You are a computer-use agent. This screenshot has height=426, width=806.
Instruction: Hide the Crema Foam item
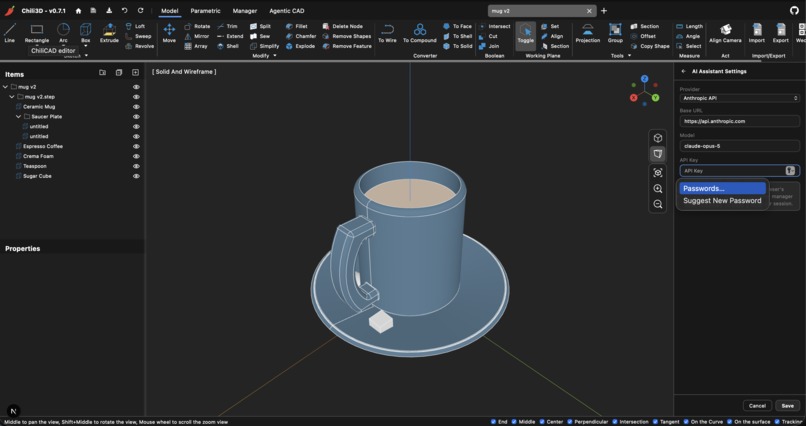[136, 156]
